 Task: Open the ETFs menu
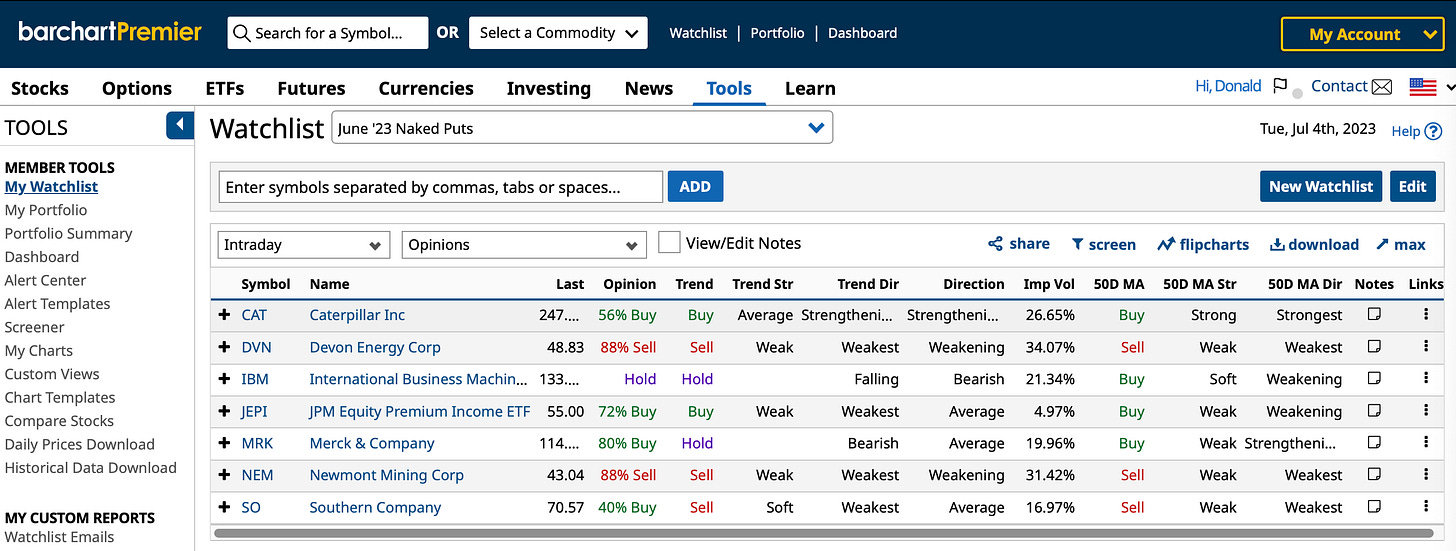[x=225, y=88]
